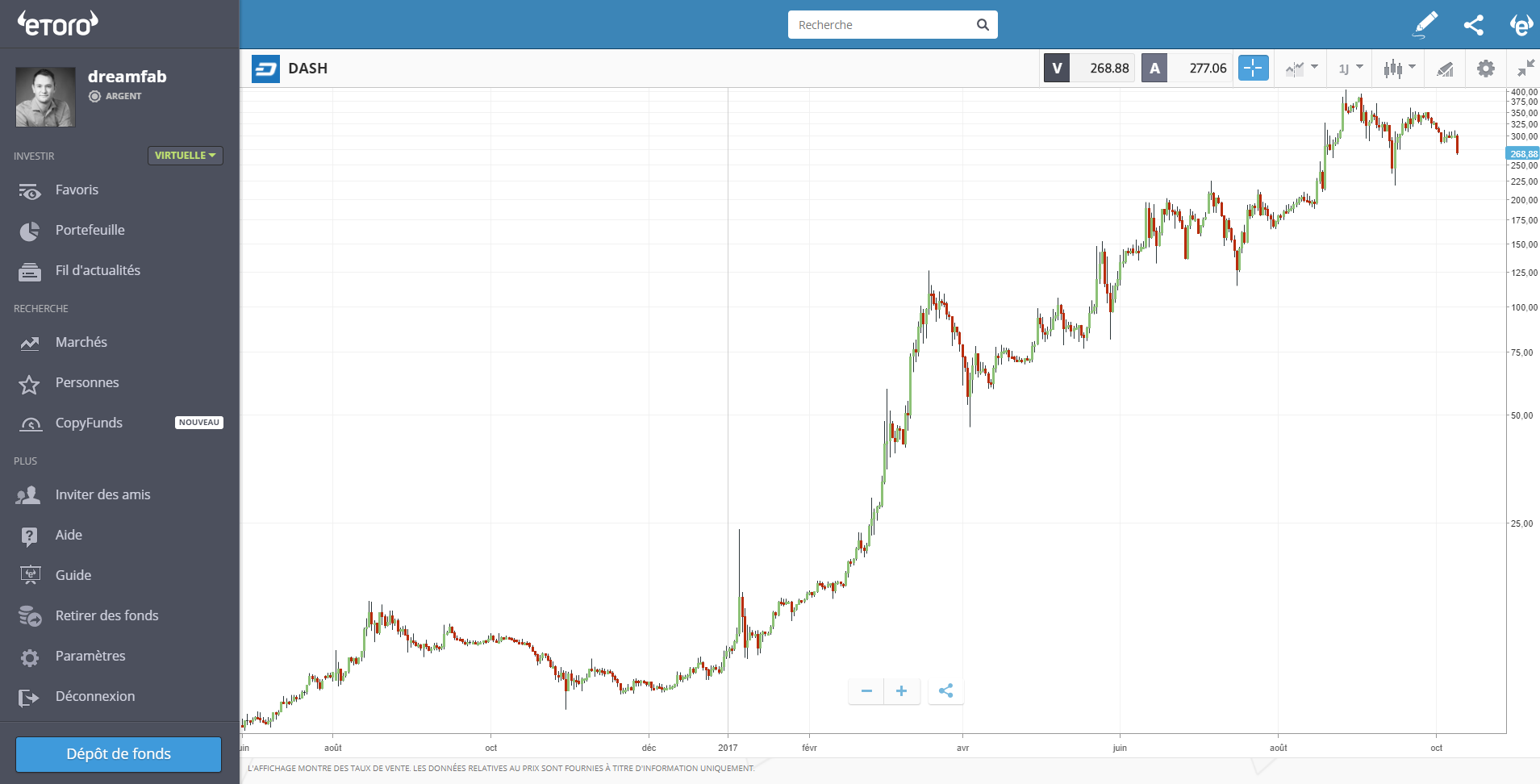This screenshot has width=1540, height=784.
Task: Go to Portefeuille
Action: (x=90, y=230)
